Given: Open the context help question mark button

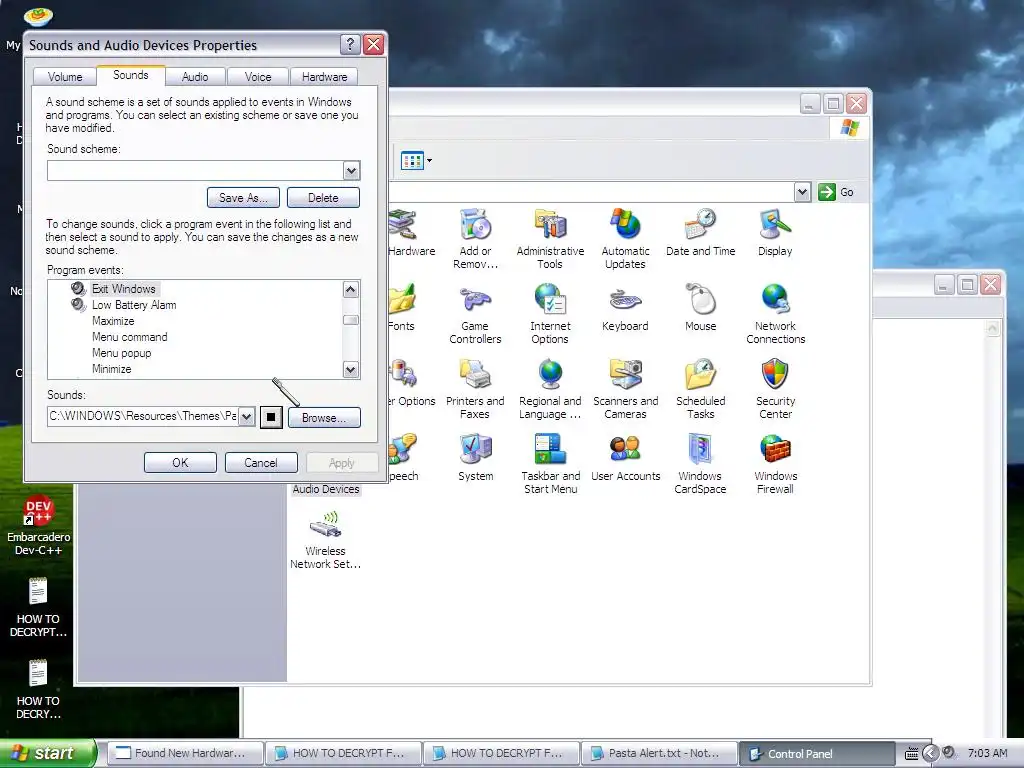Looking at the screenshot, I should click(350, 44).
